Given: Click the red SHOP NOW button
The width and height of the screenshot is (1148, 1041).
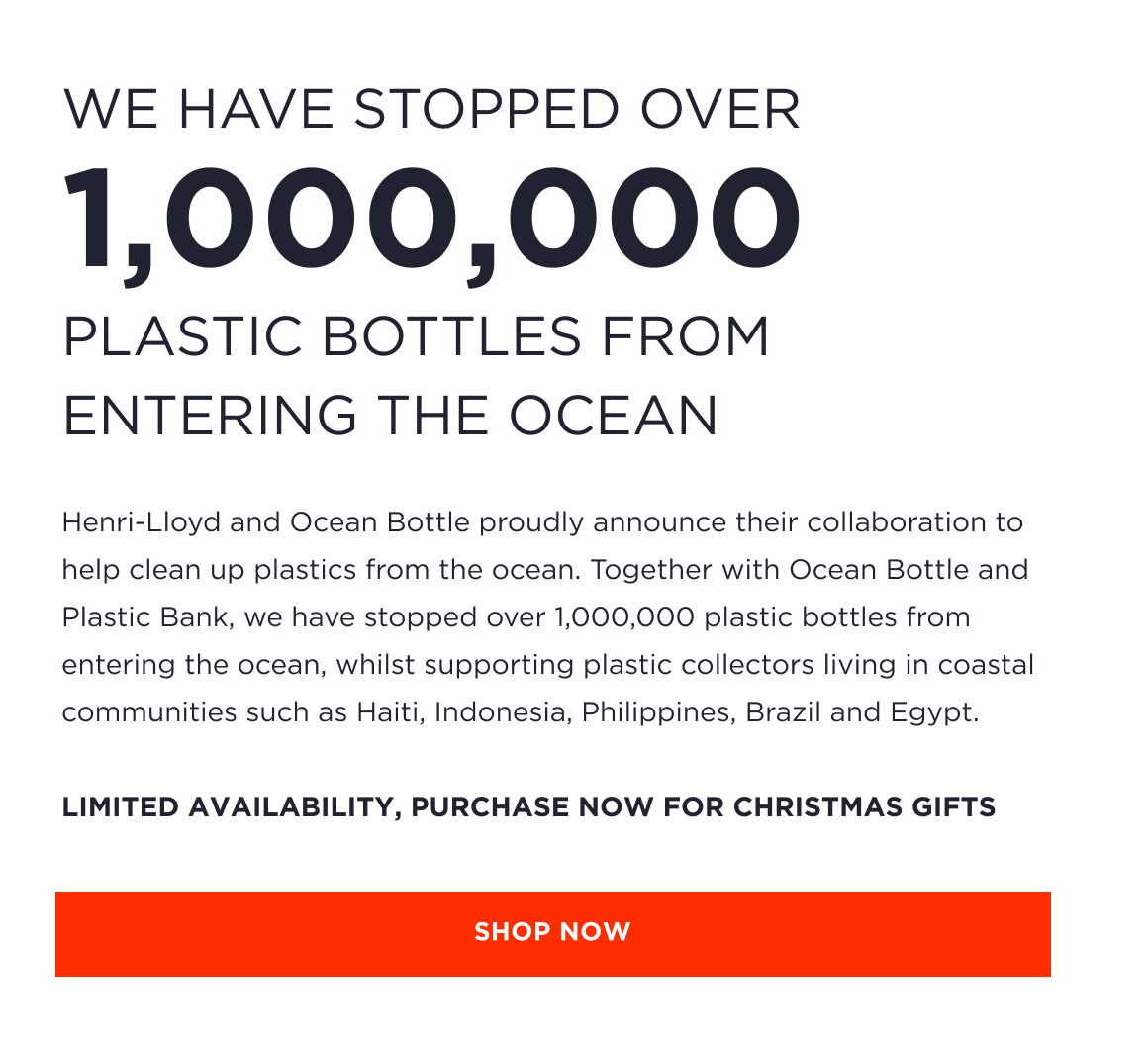Looking at the screenshot, I should (552, 933).
